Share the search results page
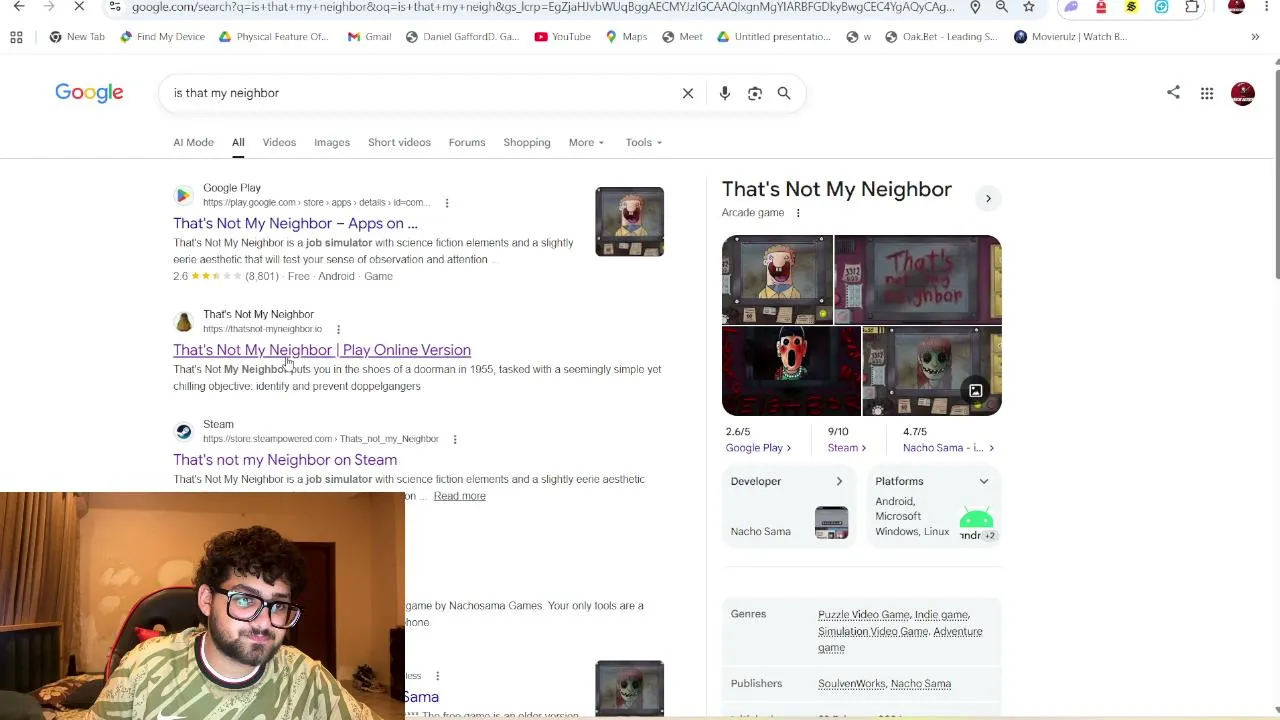This screenshot has width=1280, height=720. [x=1173, y=93]
